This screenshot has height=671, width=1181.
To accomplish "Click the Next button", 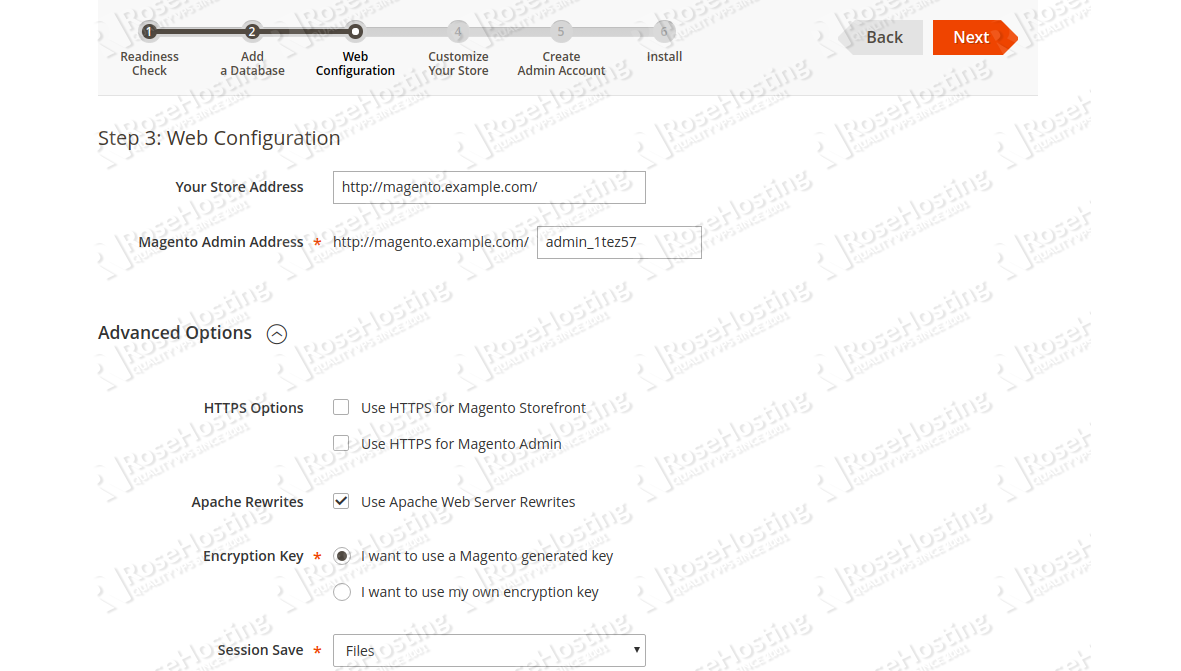I will 968,36.
